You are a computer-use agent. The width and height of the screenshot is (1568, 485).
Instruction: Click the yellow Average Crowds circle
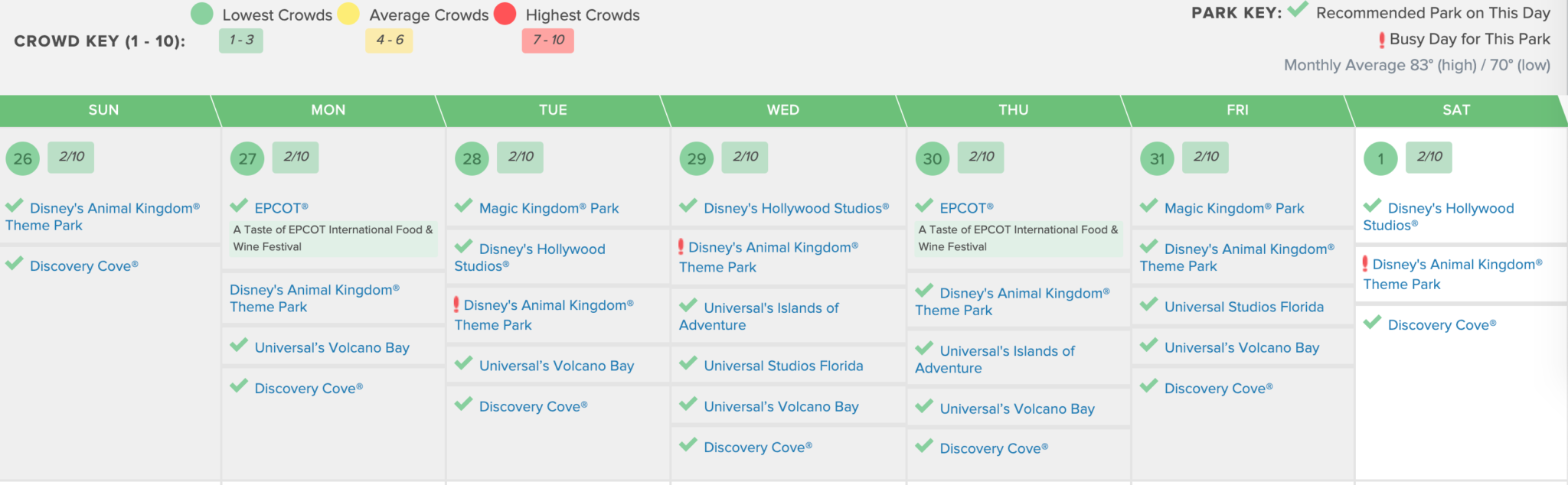tap(348, 14)
